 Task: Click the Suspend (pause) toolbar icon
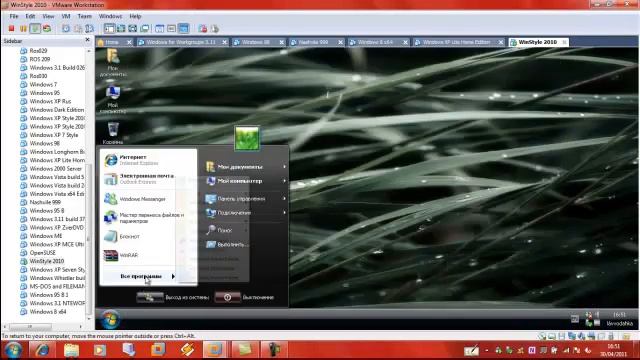click(23, 29)
